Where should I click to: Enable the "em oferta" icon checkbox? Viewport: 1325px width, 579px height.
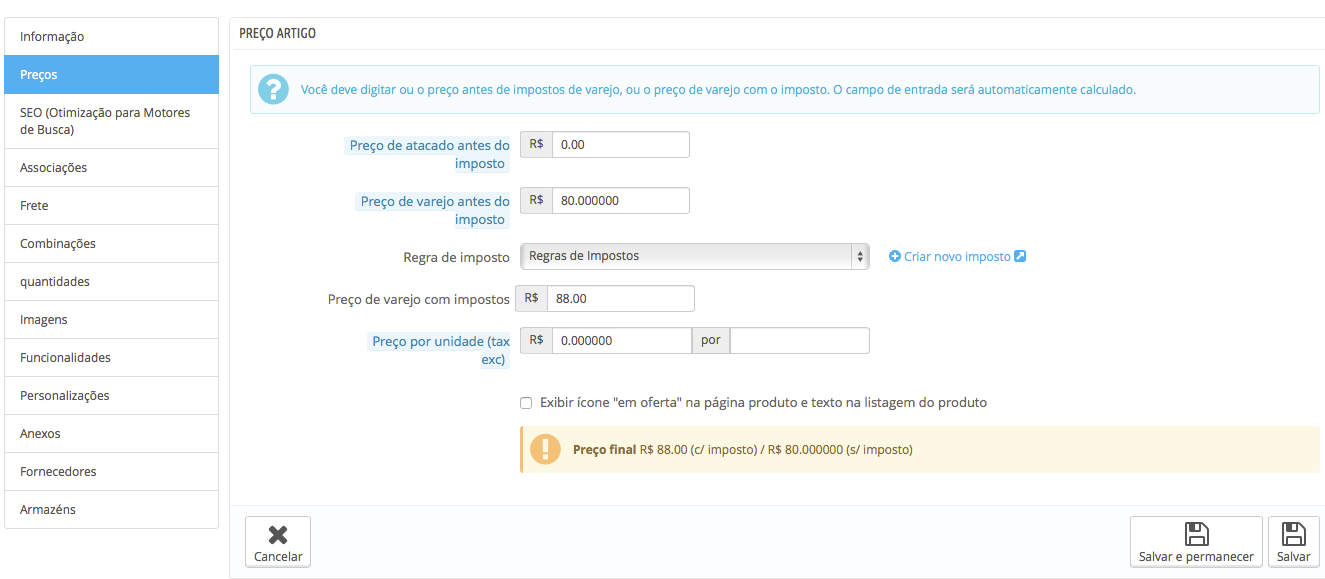pyautogui.click(x=526, y=403)
